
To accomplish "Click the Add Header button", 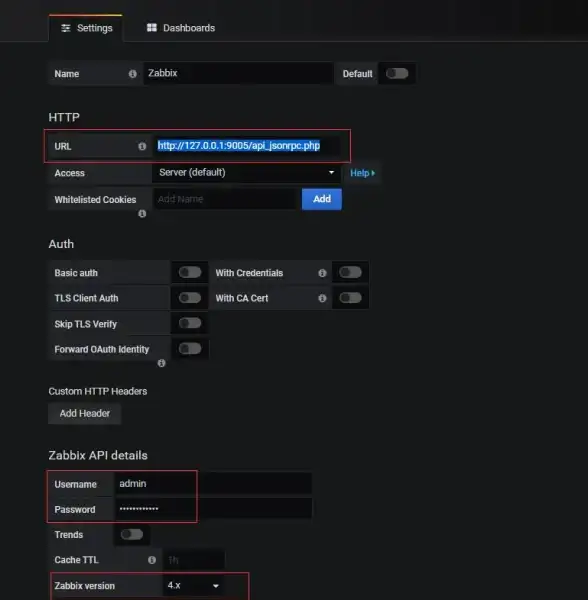I will 85,413.
